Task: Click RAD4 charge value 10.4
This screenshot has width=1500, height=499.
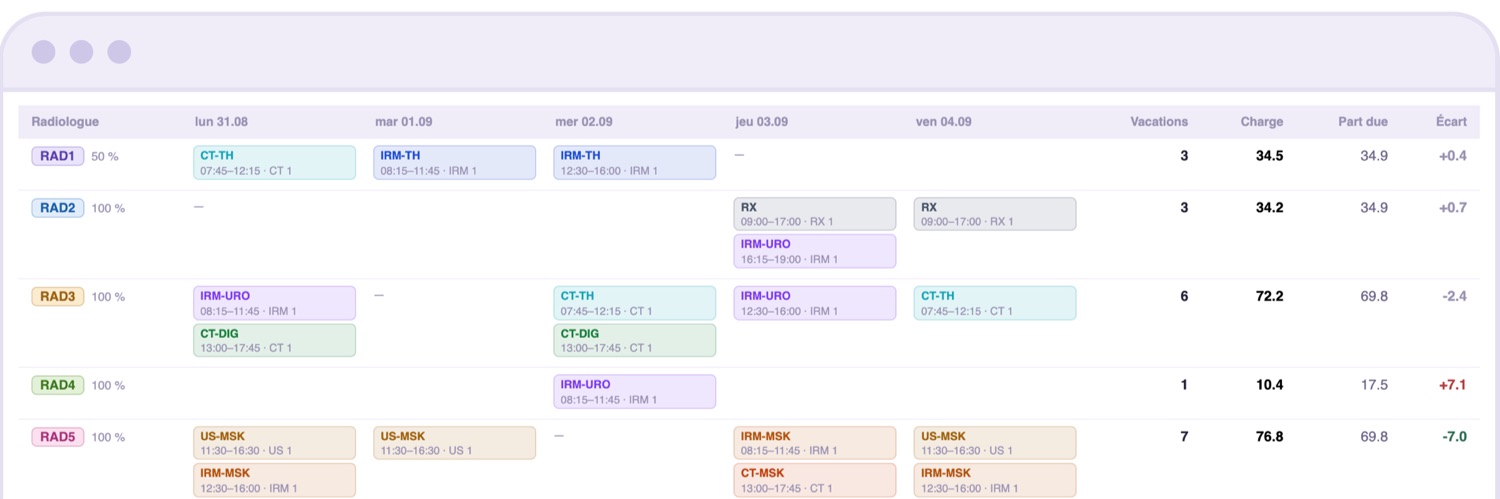Action: 1270,385
